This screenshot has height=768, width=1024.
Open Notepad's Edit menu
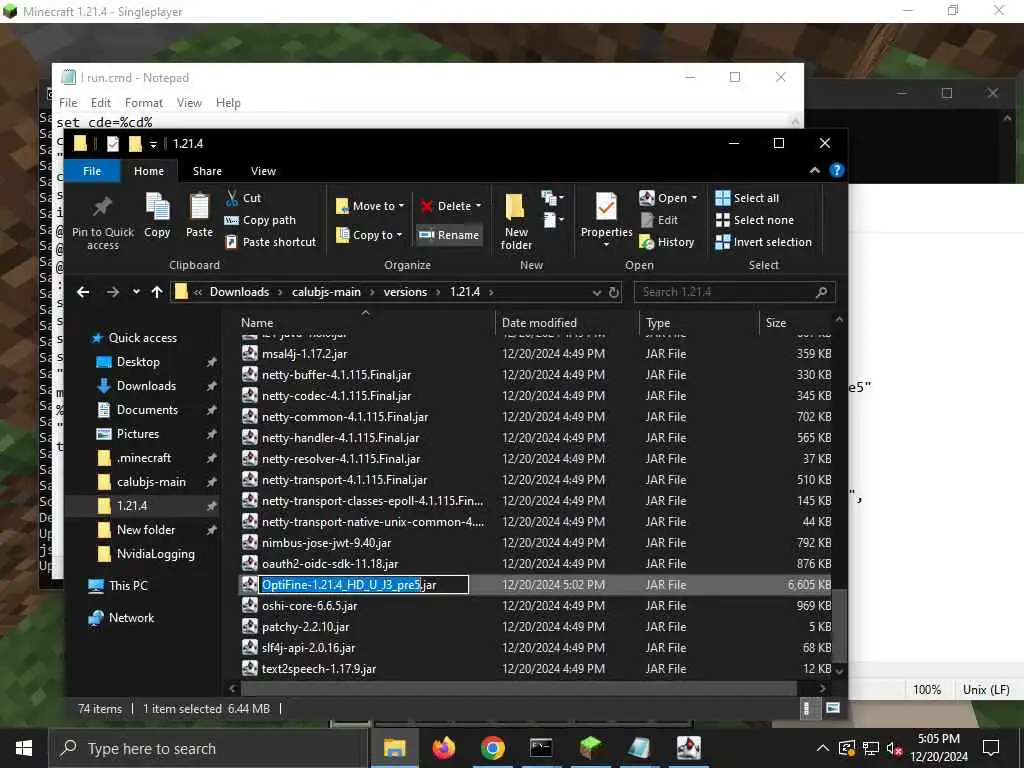101,103
